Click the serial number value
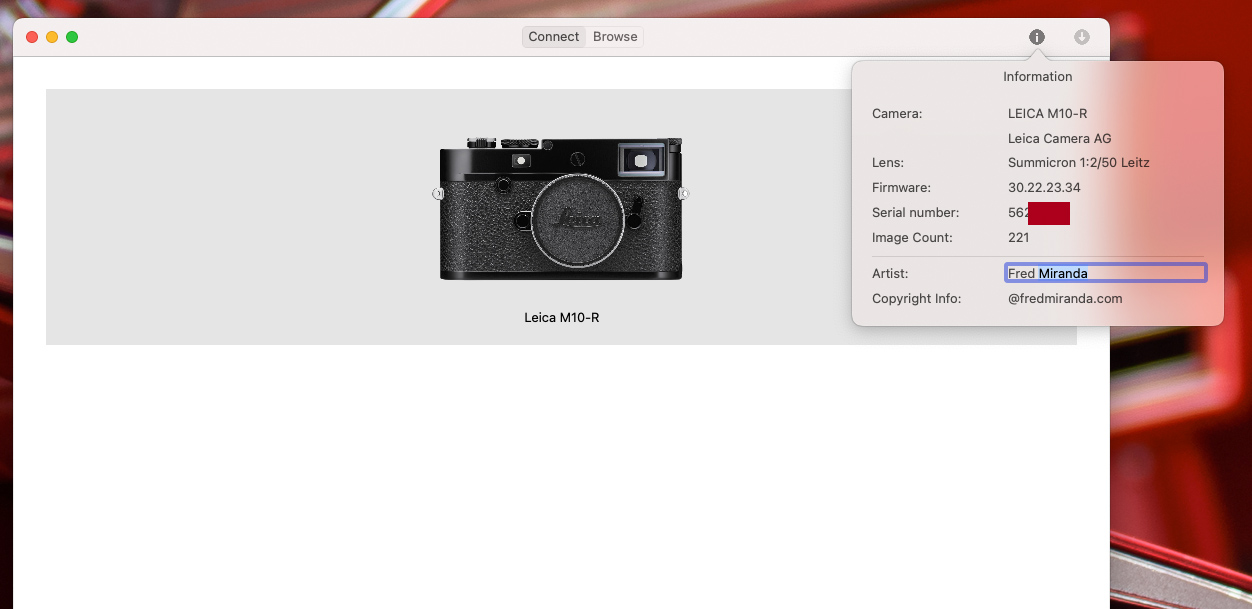Screen dimensions: 1252x609 tap(1039, 212)
